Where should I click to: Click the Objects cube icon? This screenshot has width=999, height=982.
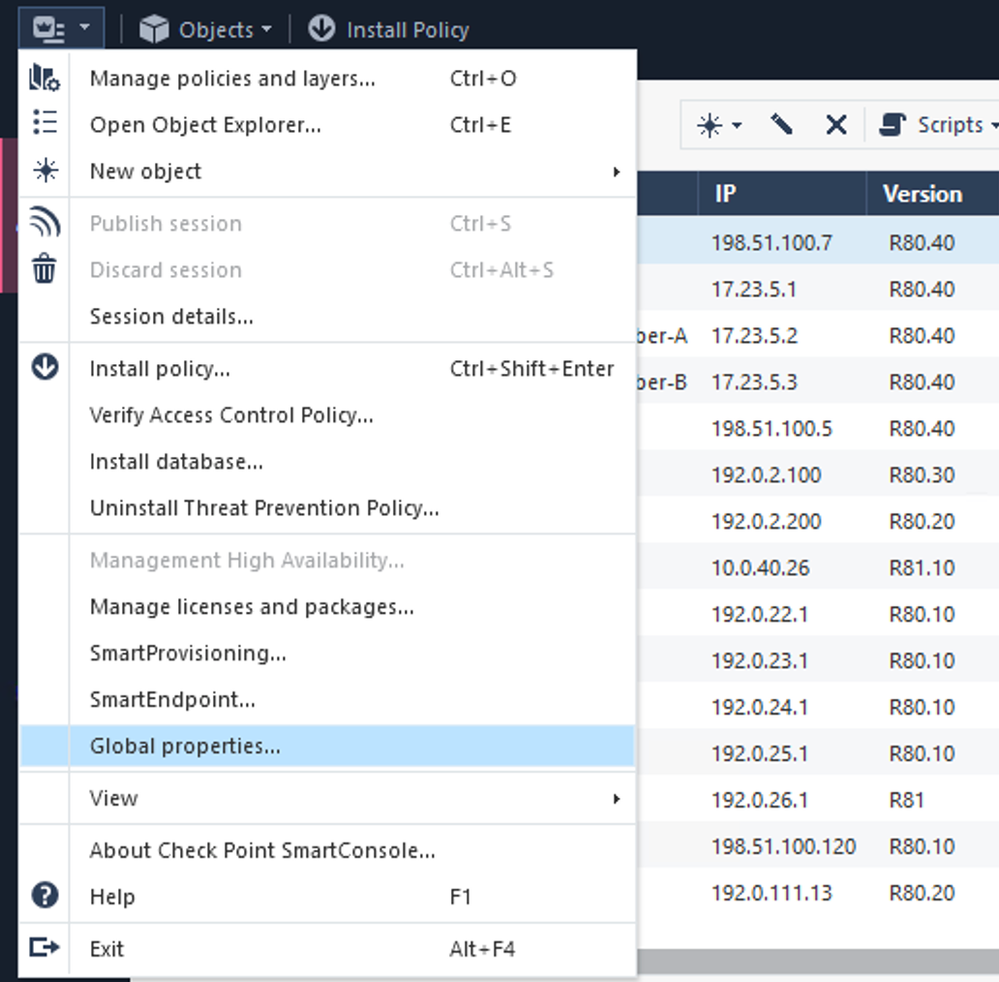pyautogui.click(x=154, y=29)
